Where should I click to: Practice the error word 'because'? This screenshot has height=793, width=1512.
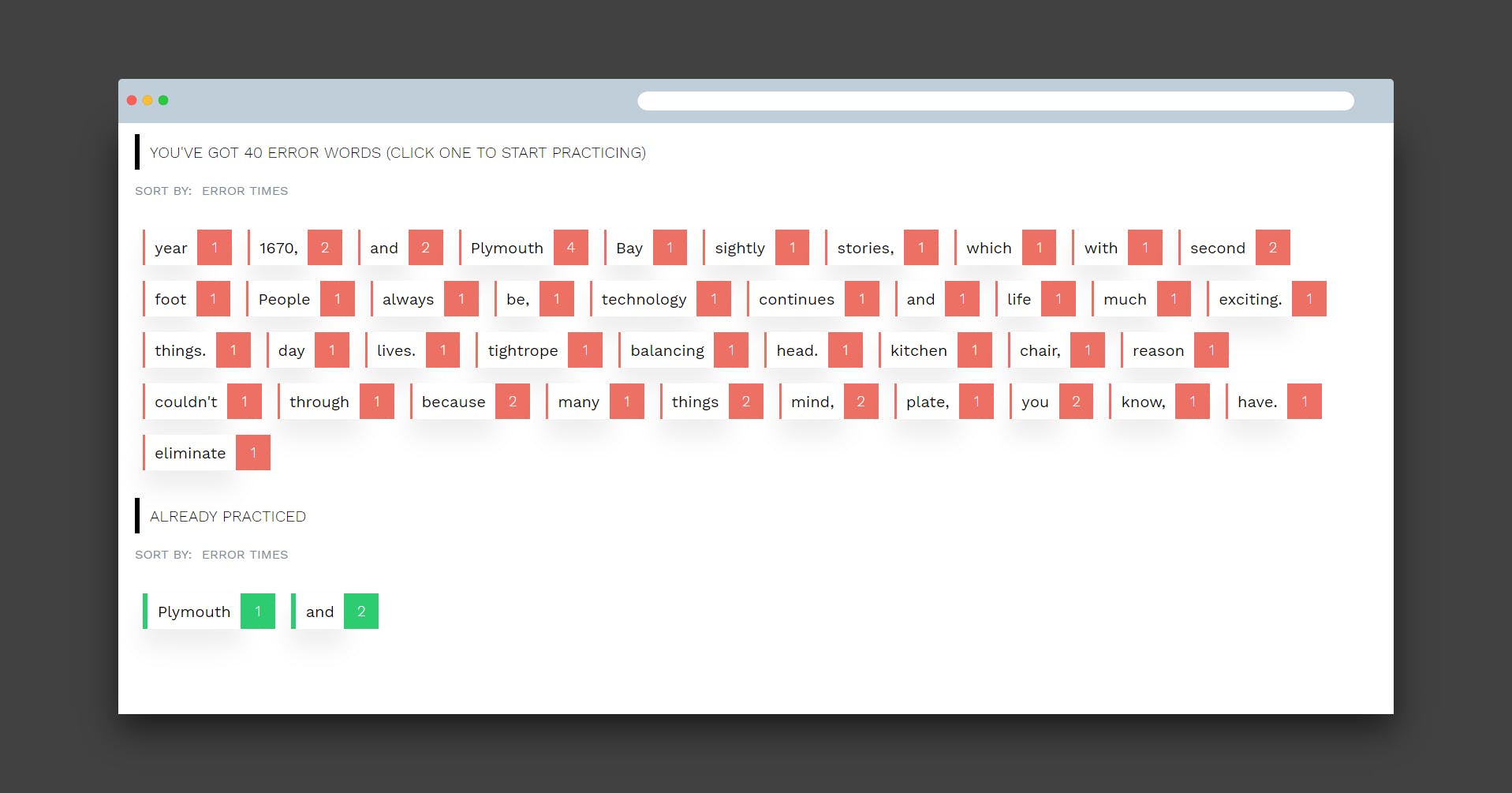(x=470, y=402)
